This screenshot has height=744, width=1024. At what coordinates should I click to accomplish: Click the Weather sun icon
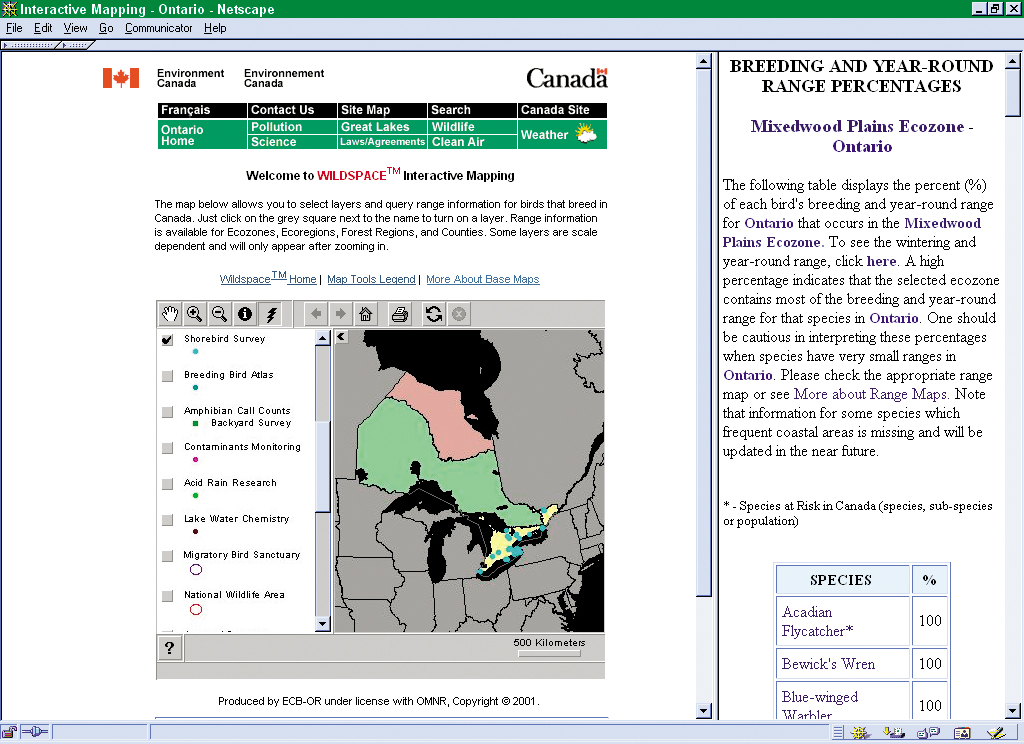click(x=585, y=134)
